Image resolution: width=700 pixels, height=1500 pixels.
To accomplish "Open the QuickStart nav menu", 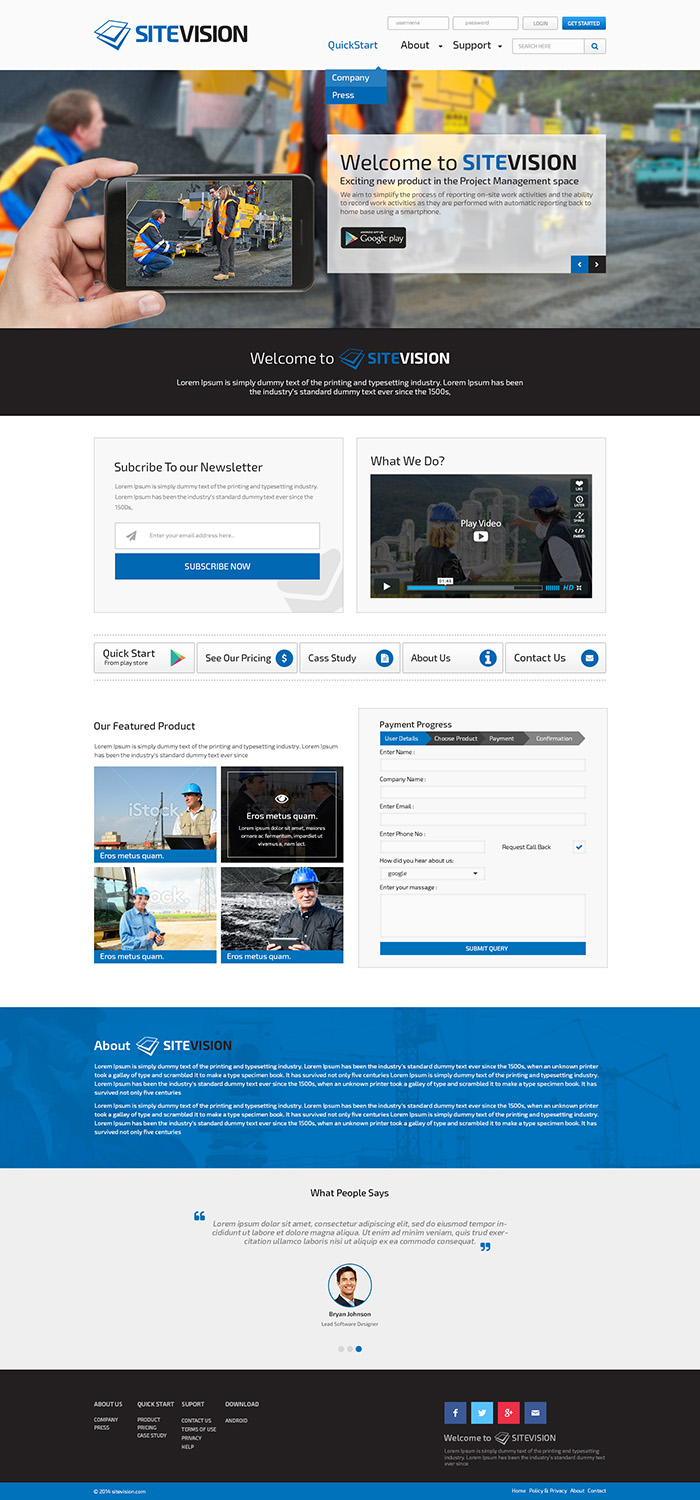I will click(353, 45).
